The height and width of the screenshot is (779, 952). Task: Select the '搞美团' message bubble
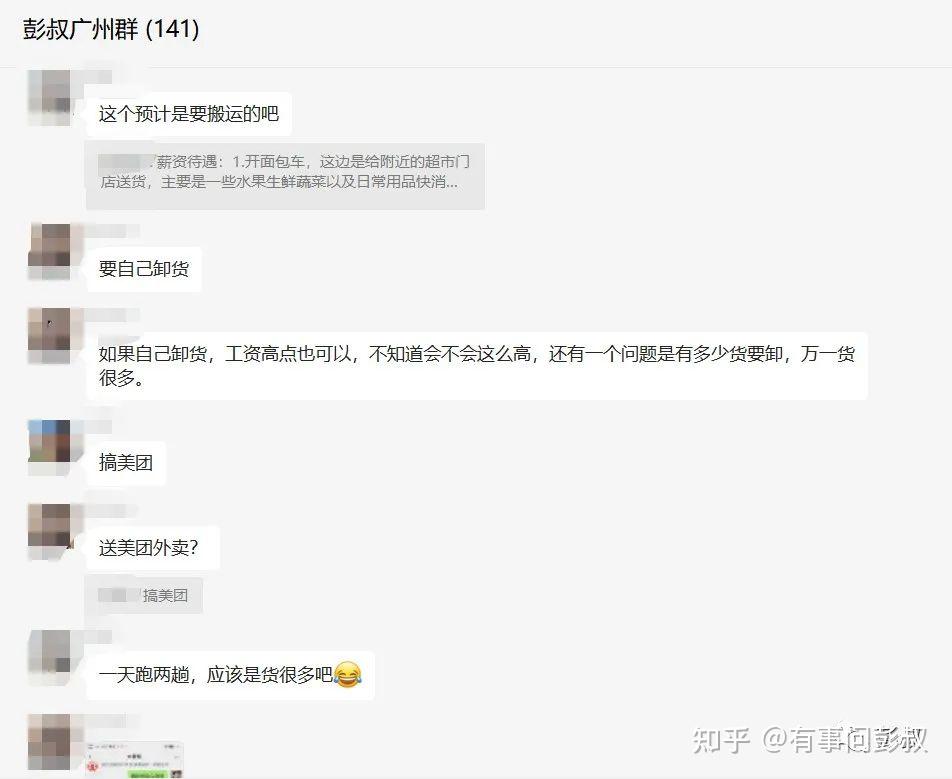click(126, 463)
